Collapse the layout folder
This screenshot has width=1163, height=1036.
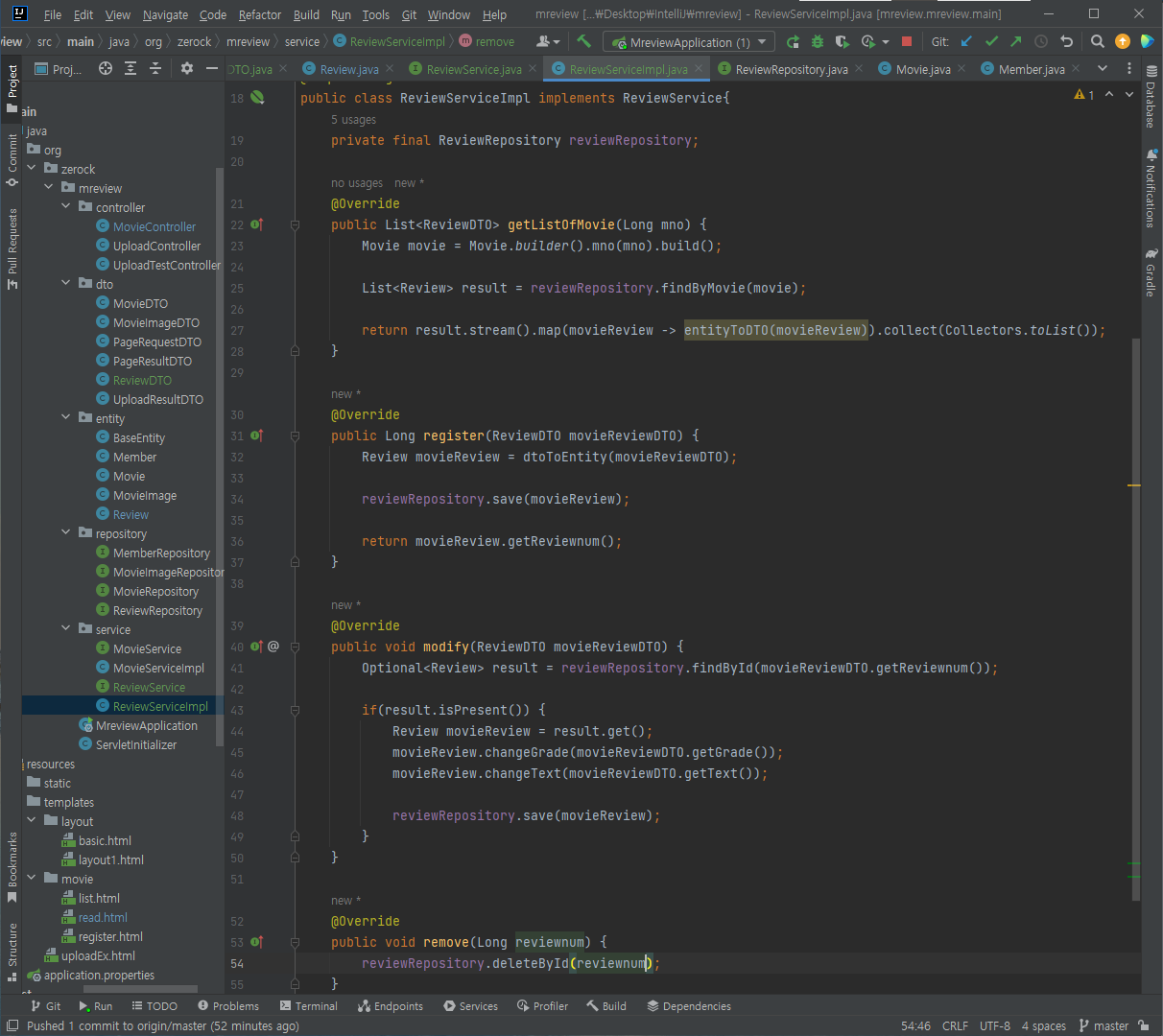pyautogui.click(x=32, y=821)
